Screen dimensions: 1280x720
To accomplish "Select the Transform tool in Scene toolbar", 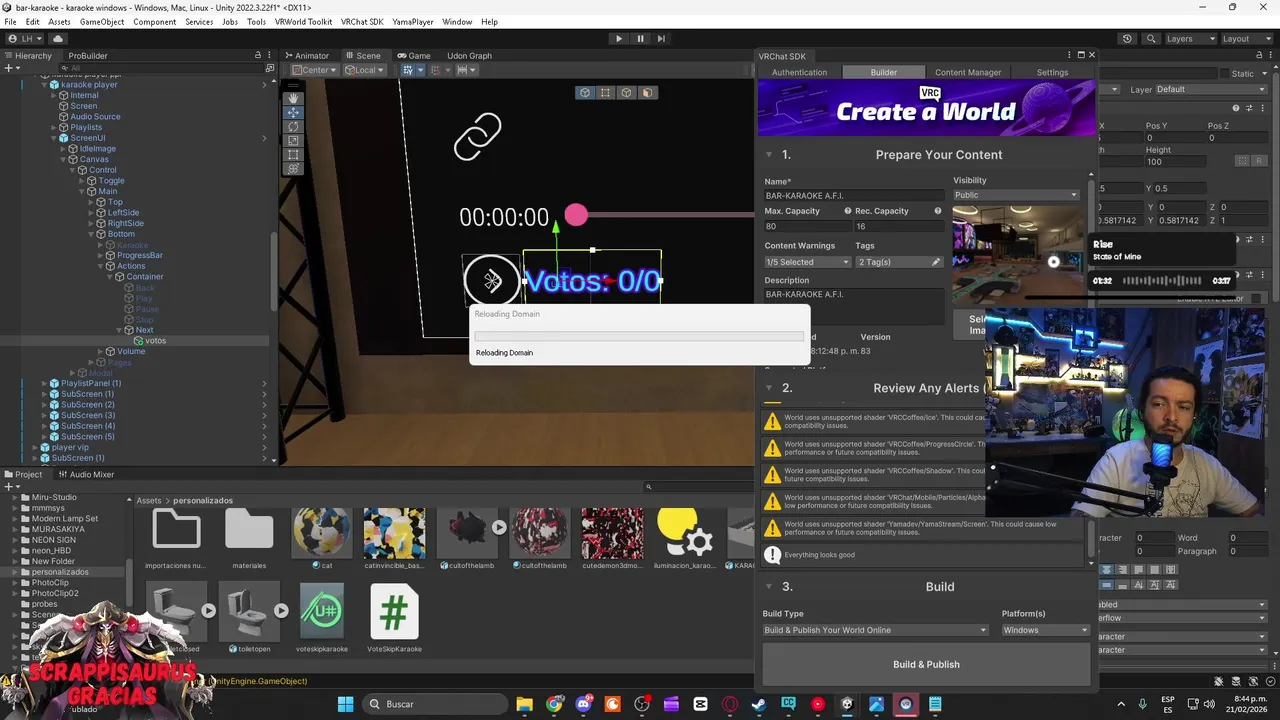I will (293, 169).
